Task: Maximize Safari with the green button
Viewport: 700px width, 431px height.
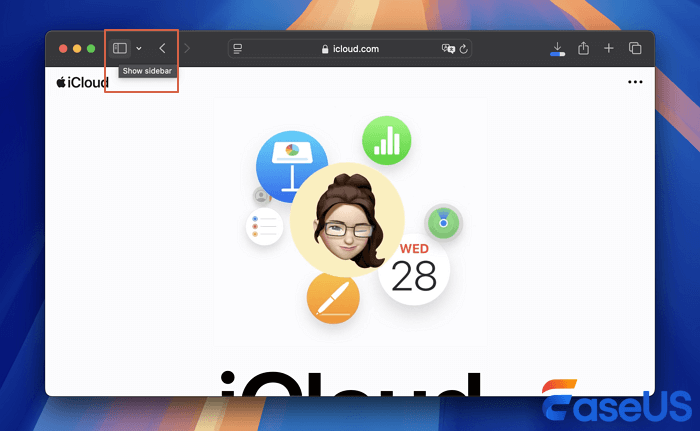Action: point(91,49)
